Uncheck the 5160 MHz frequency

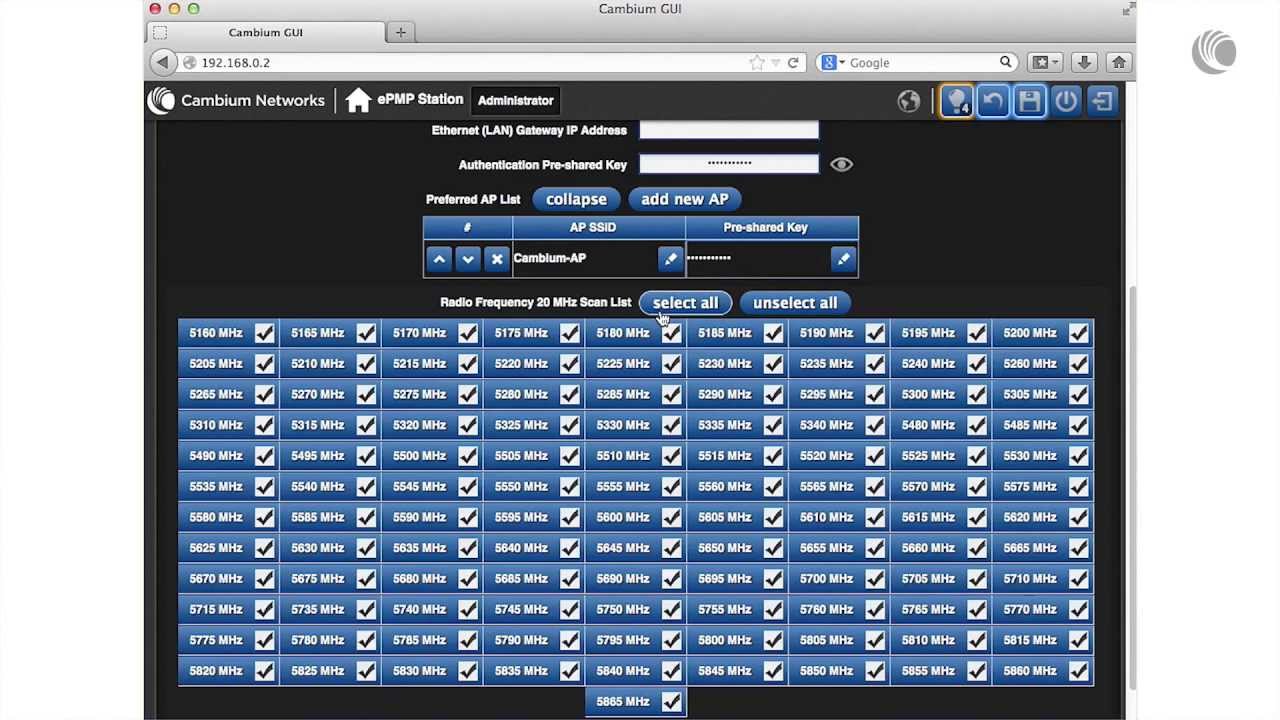264,333
